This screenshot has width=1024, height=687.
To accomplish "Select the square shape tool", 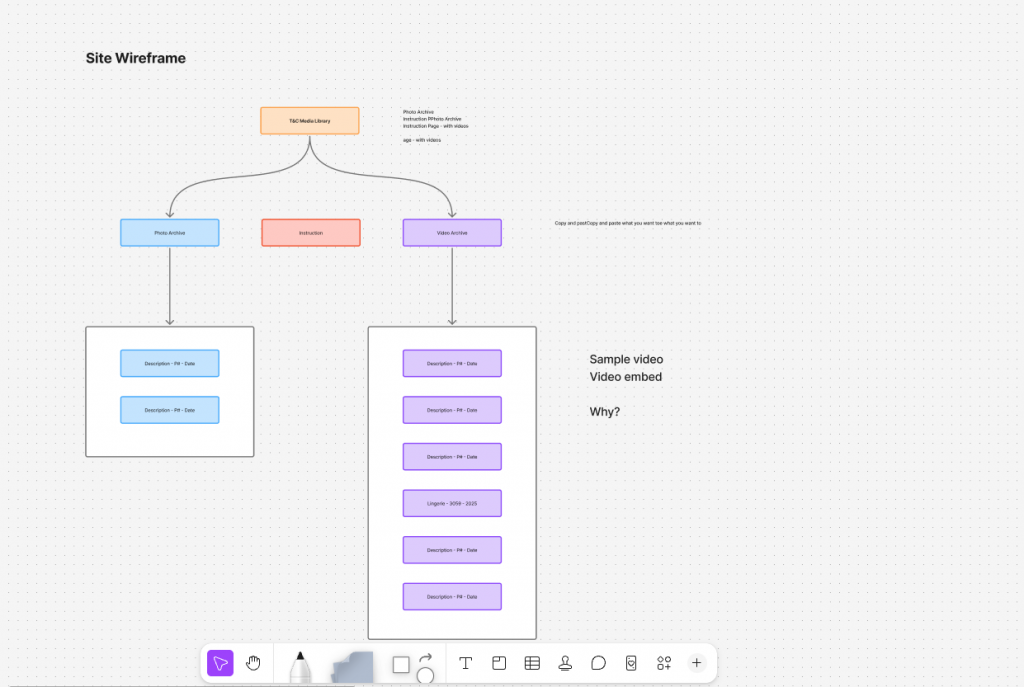I will click(401, 665).
